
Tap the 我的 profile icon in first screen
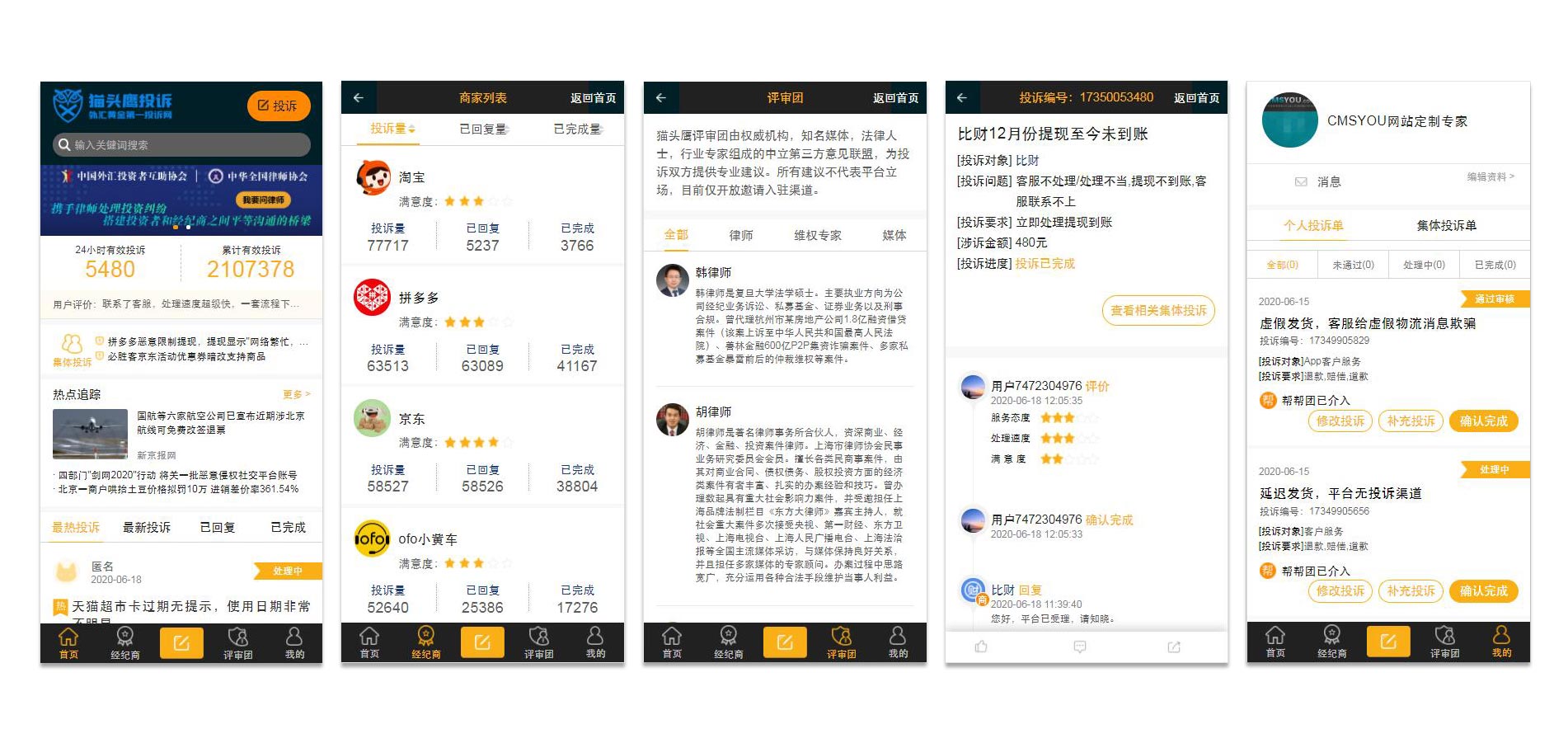pos(294,643)
